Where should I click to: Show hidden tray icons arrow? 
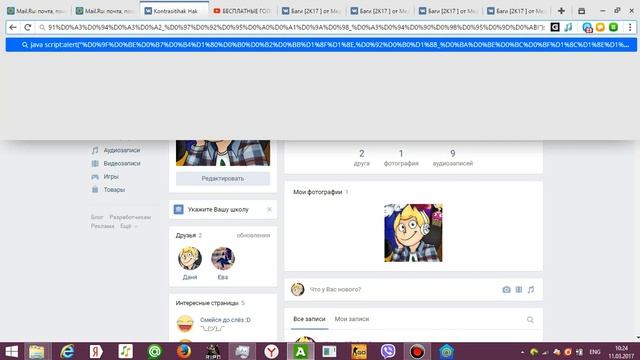coord(523,352)
